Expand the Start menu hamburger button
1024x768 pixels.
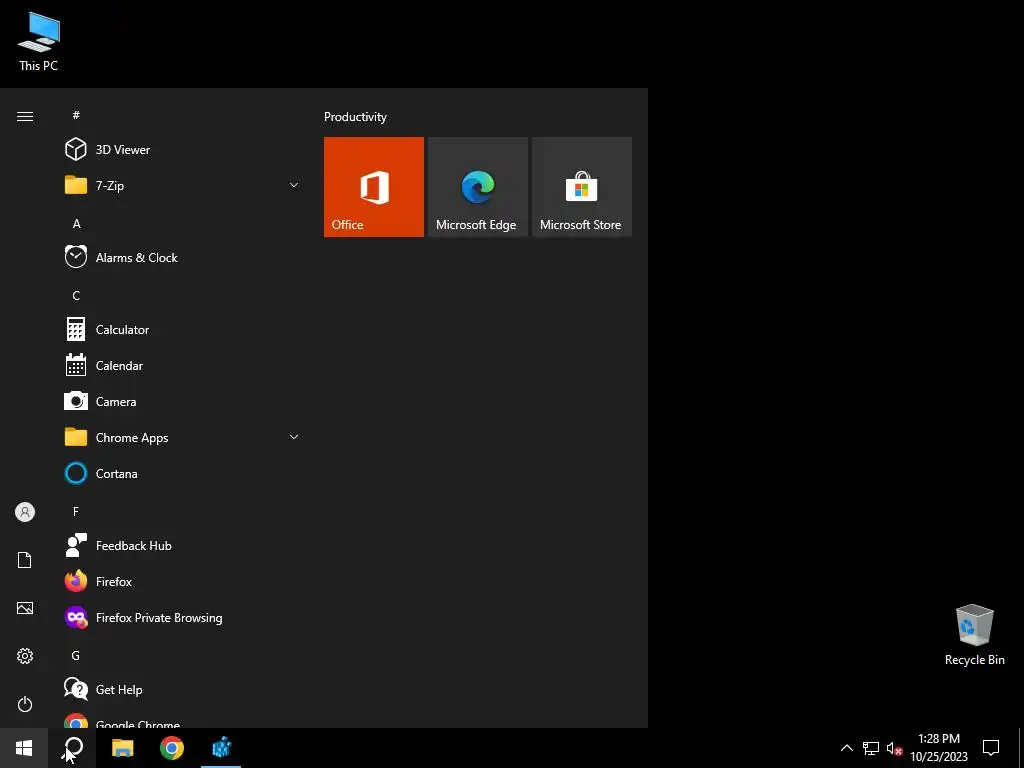(25, 116)
